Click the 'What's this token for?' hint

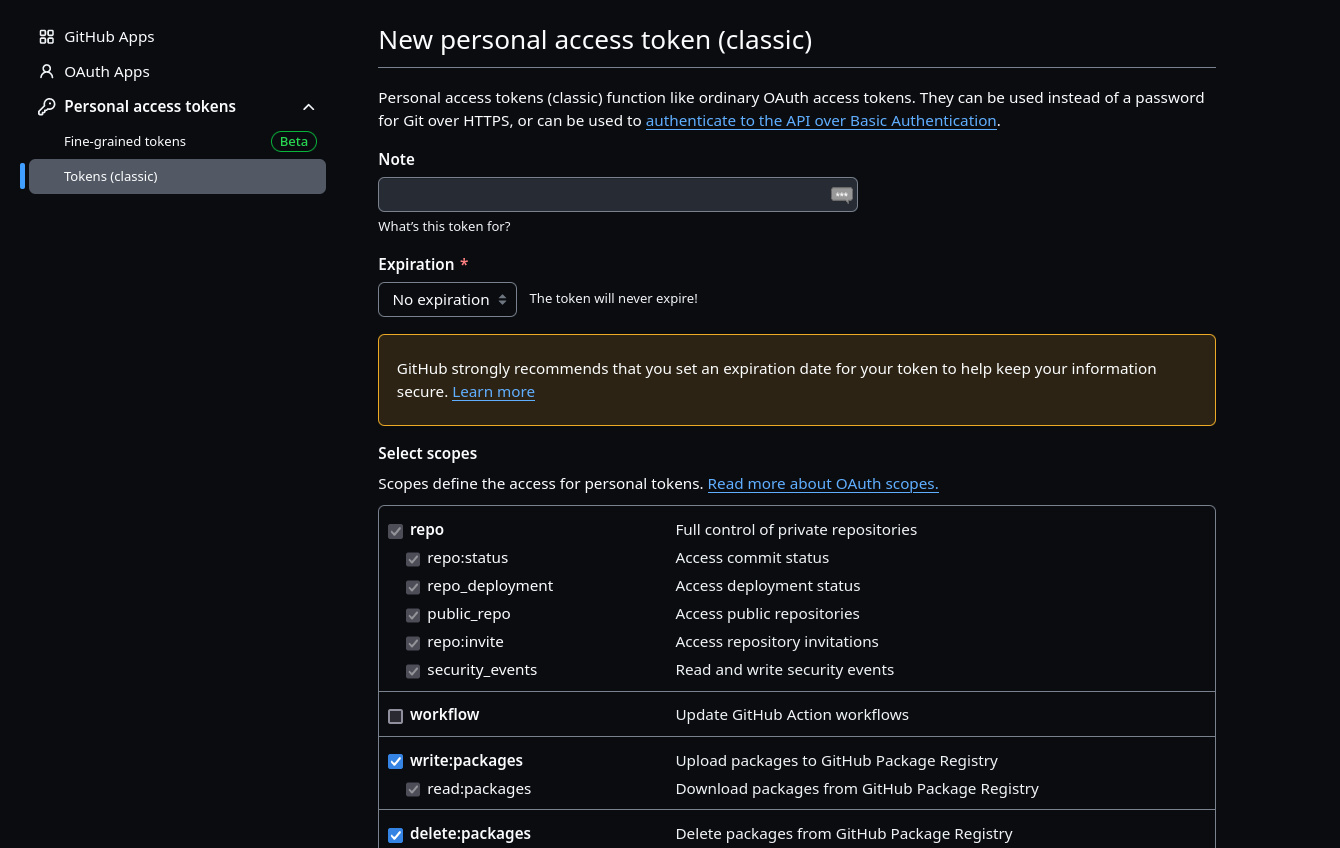(444, 227)
